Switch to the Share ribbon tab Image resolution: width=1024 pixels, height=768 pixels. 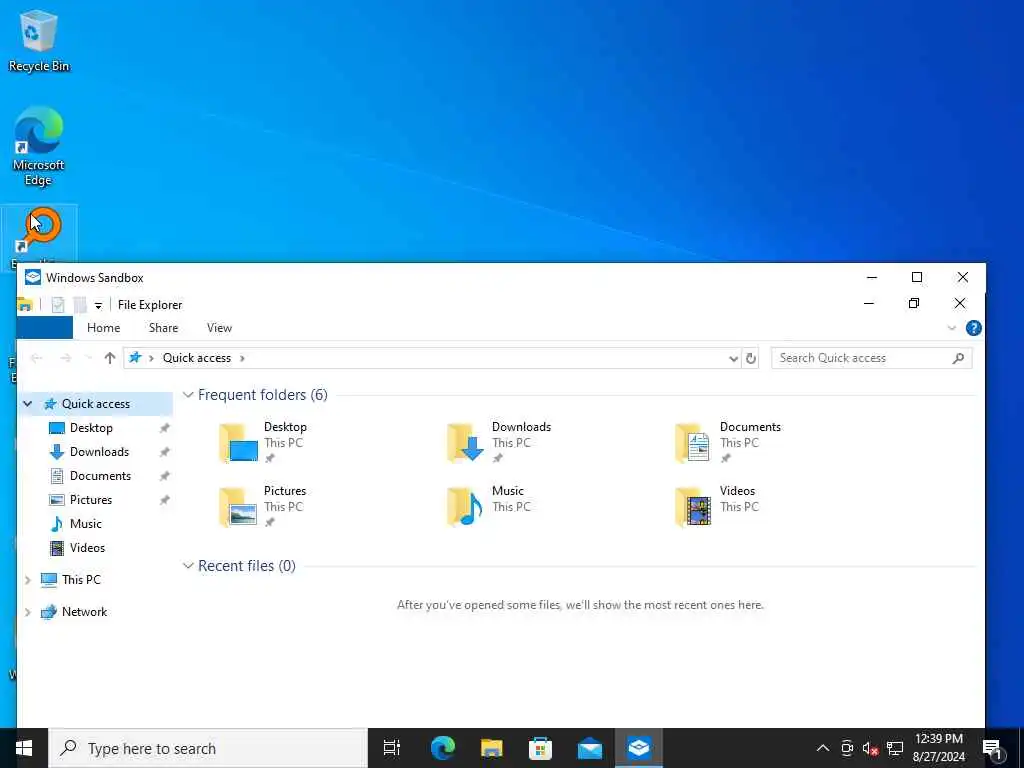tap(163, 328)
